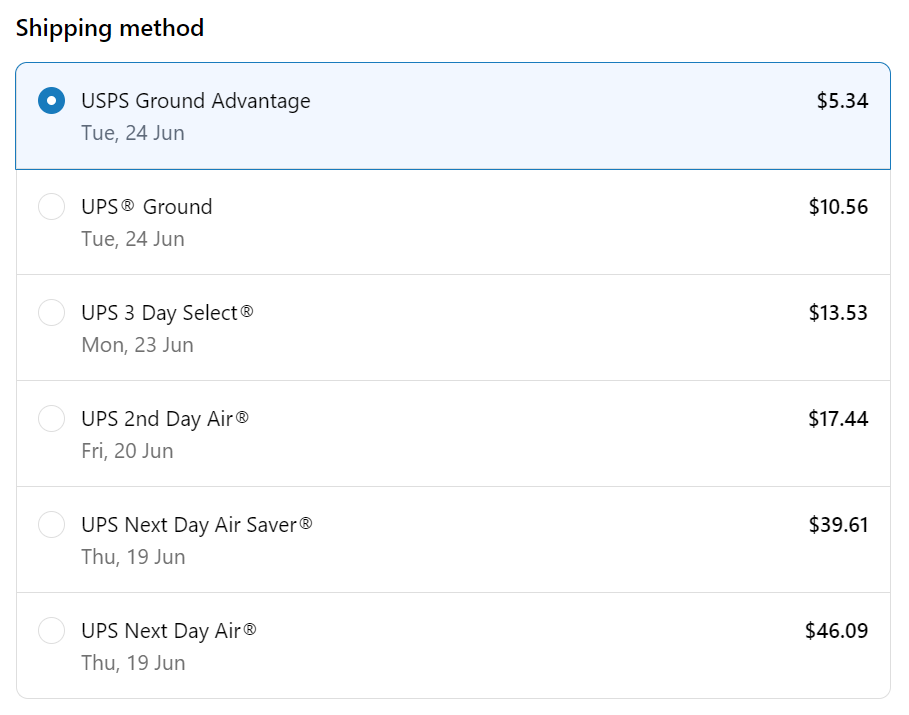Click the $46.09 price
Viewport: 909px width, 715px height.
[837, 630]
